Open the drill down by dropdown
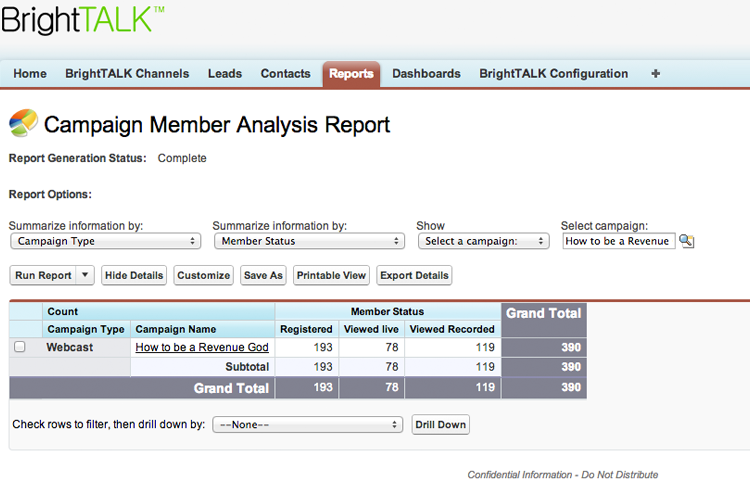The width and height of the screenshot is (750, 500). (x=308, y=424)
